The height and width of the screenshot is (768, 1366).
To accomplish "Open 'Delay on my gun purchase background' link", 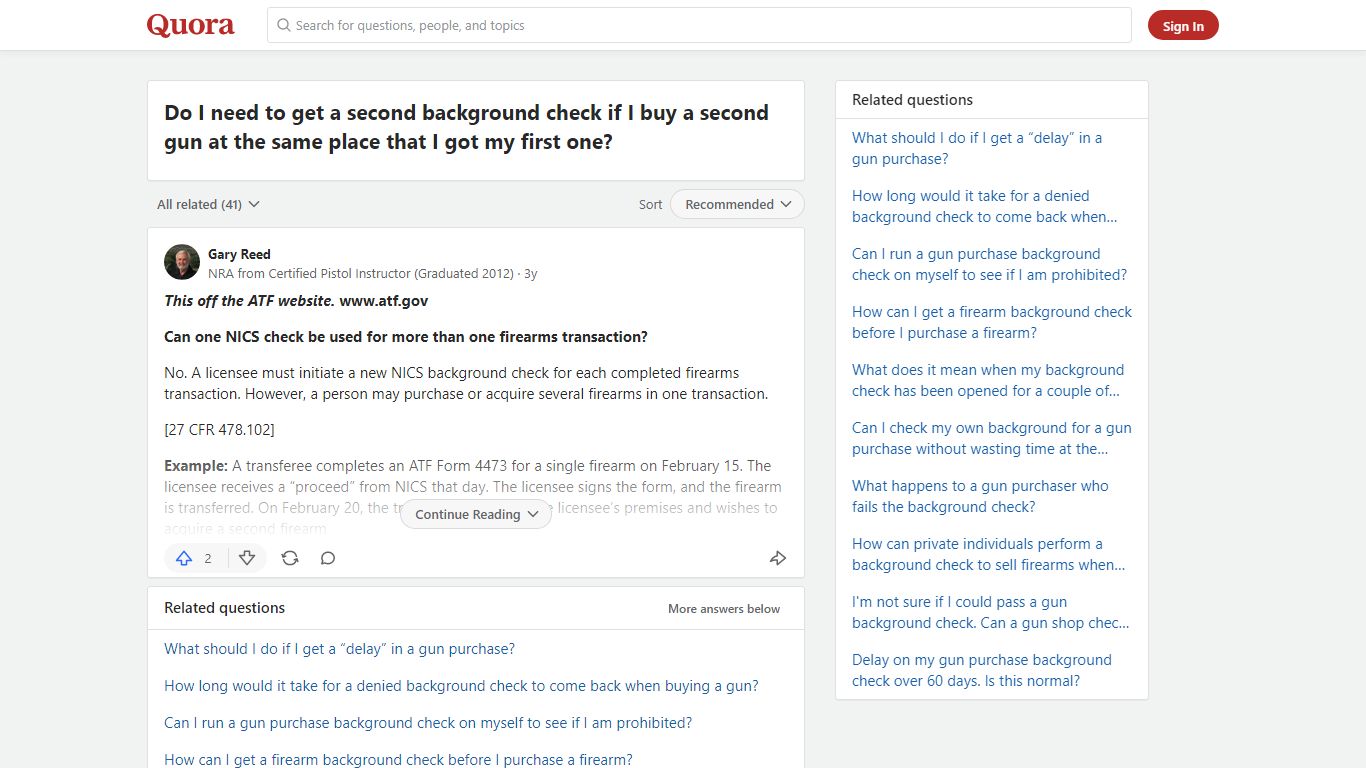I will coord(982,670).
